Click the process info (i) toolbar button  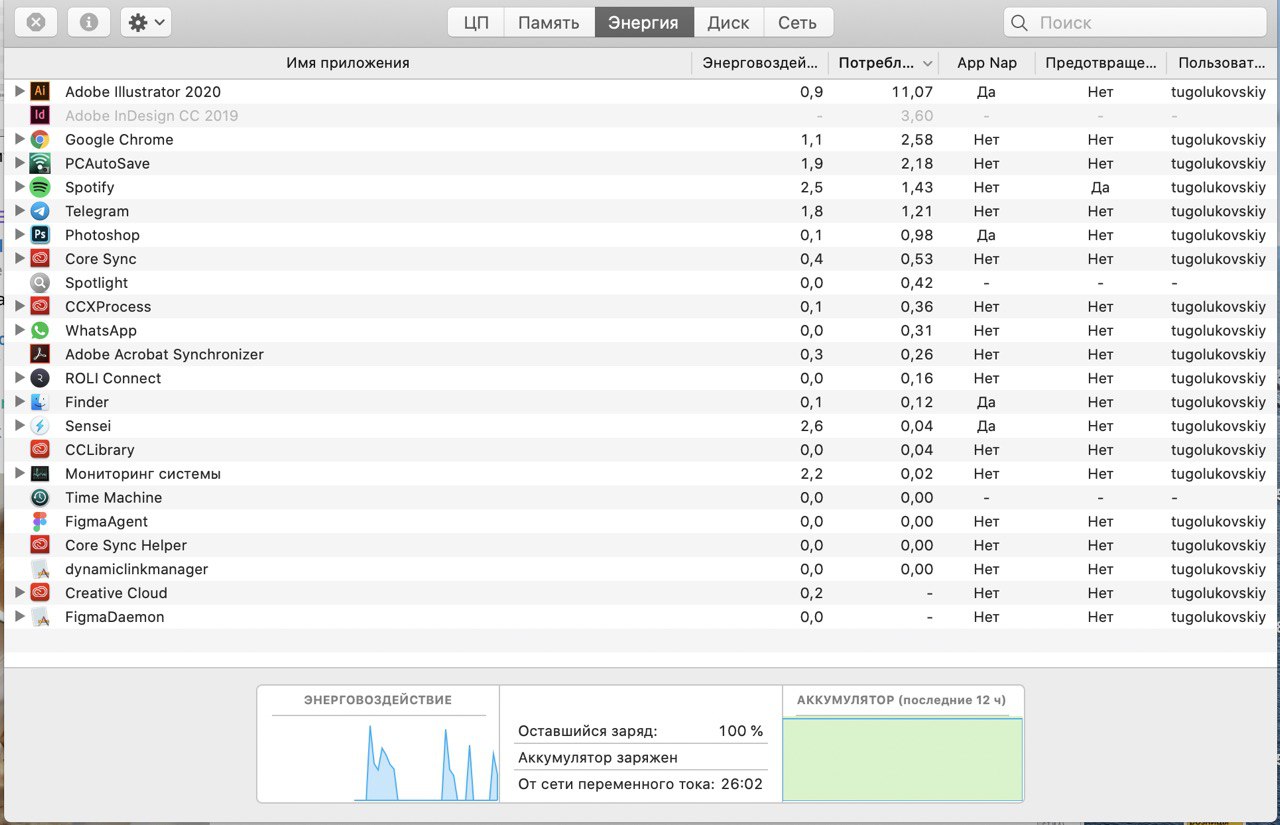[x=89, y=22]
